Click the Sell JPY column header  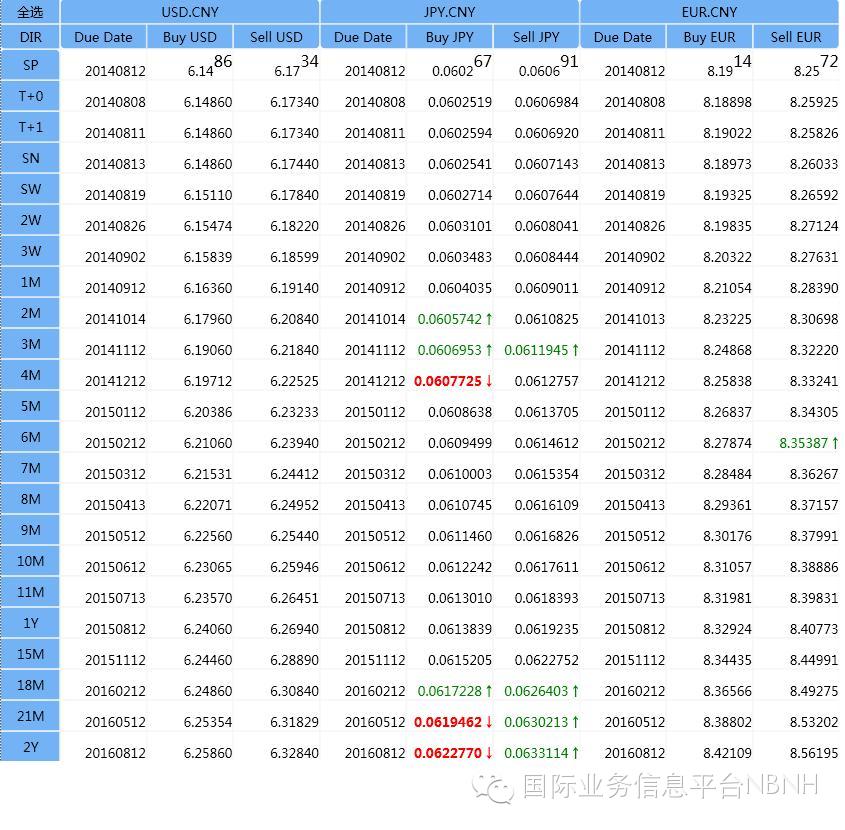[x=536, y=37]
